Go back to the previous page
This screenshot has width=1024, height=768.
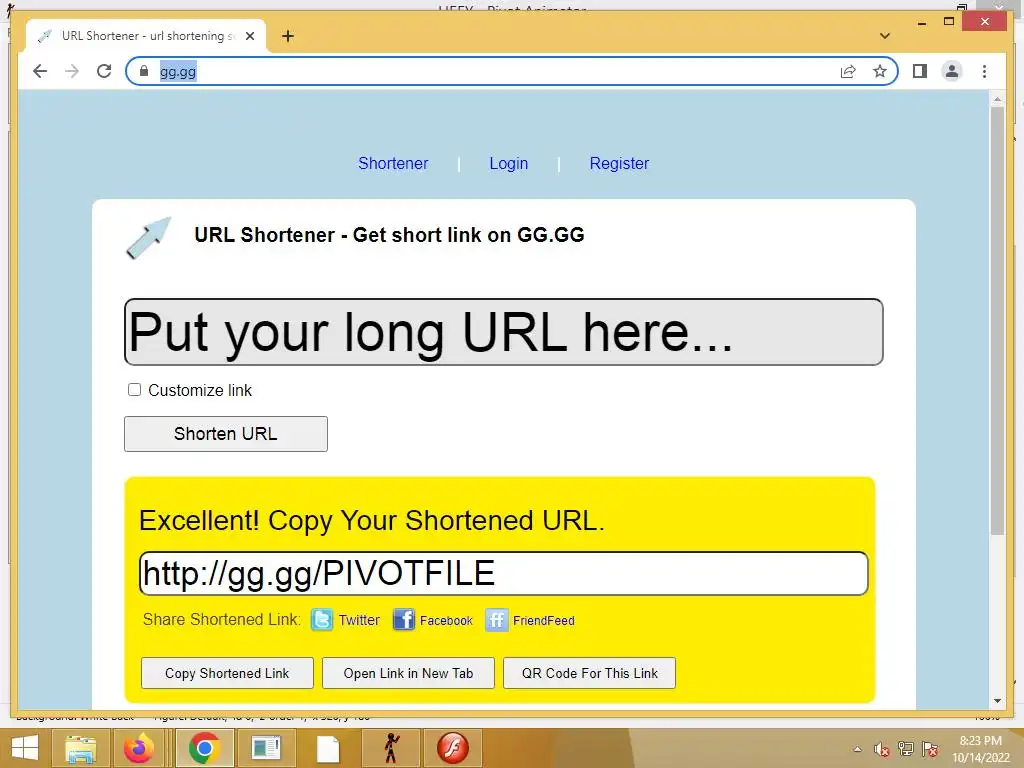[x=40, y=71]
